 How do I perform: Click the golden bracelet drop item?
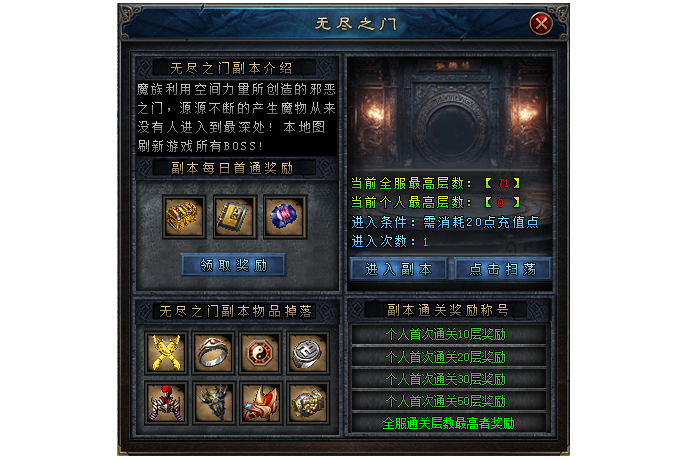308,403
